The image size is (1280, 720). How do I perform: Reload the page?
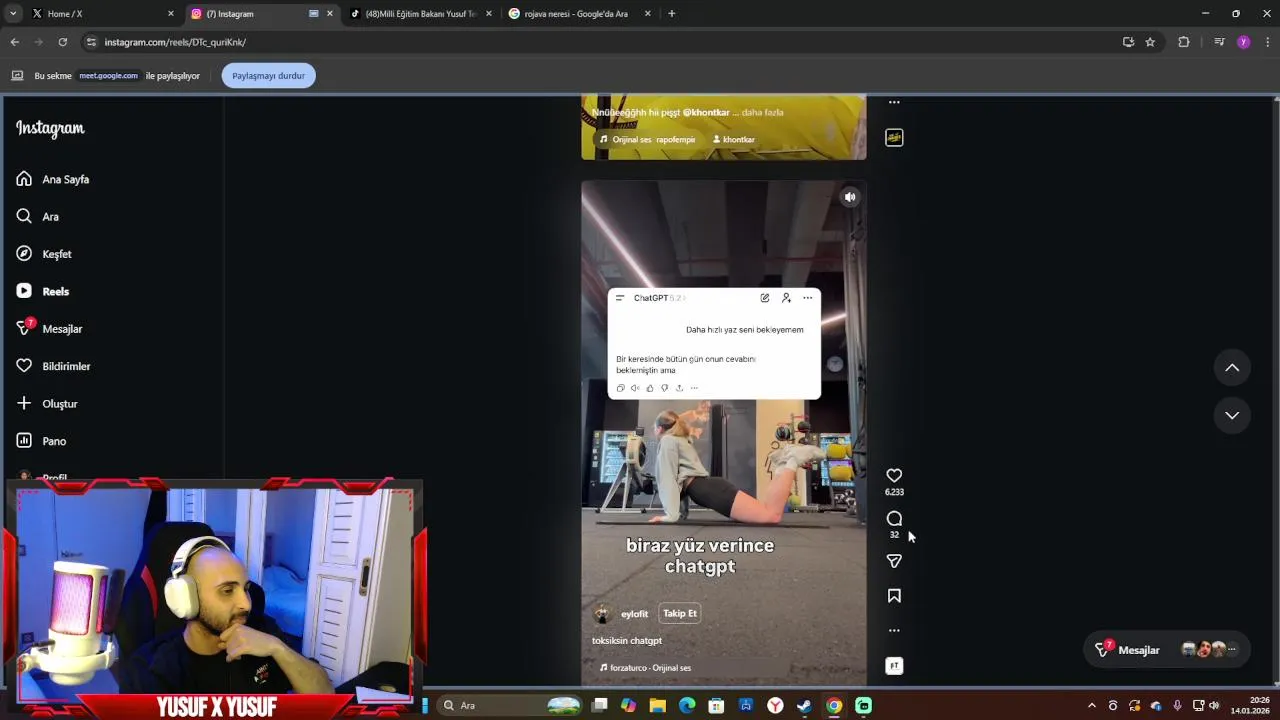[x=62, y=42]
